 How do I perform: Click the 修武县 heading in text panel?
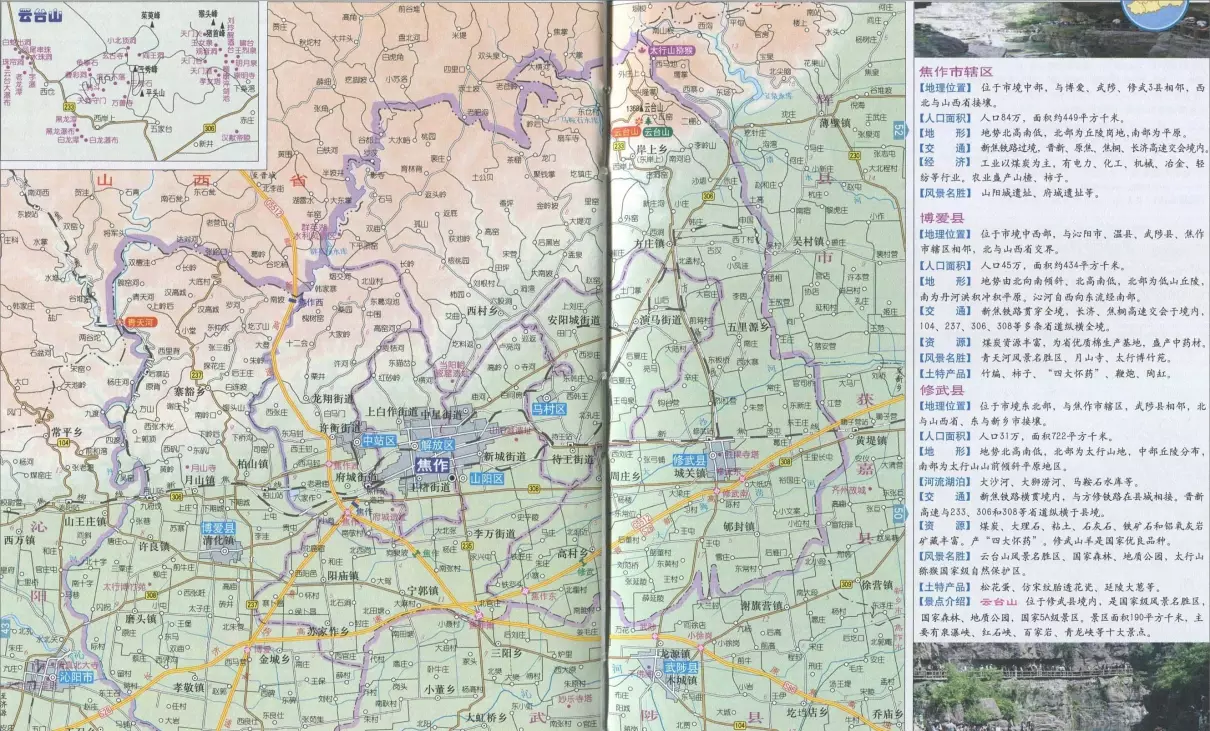941,390
